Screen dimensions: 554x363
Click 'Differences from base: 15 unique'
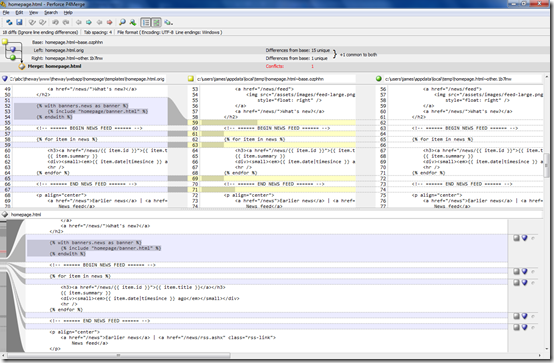[297, 50]
